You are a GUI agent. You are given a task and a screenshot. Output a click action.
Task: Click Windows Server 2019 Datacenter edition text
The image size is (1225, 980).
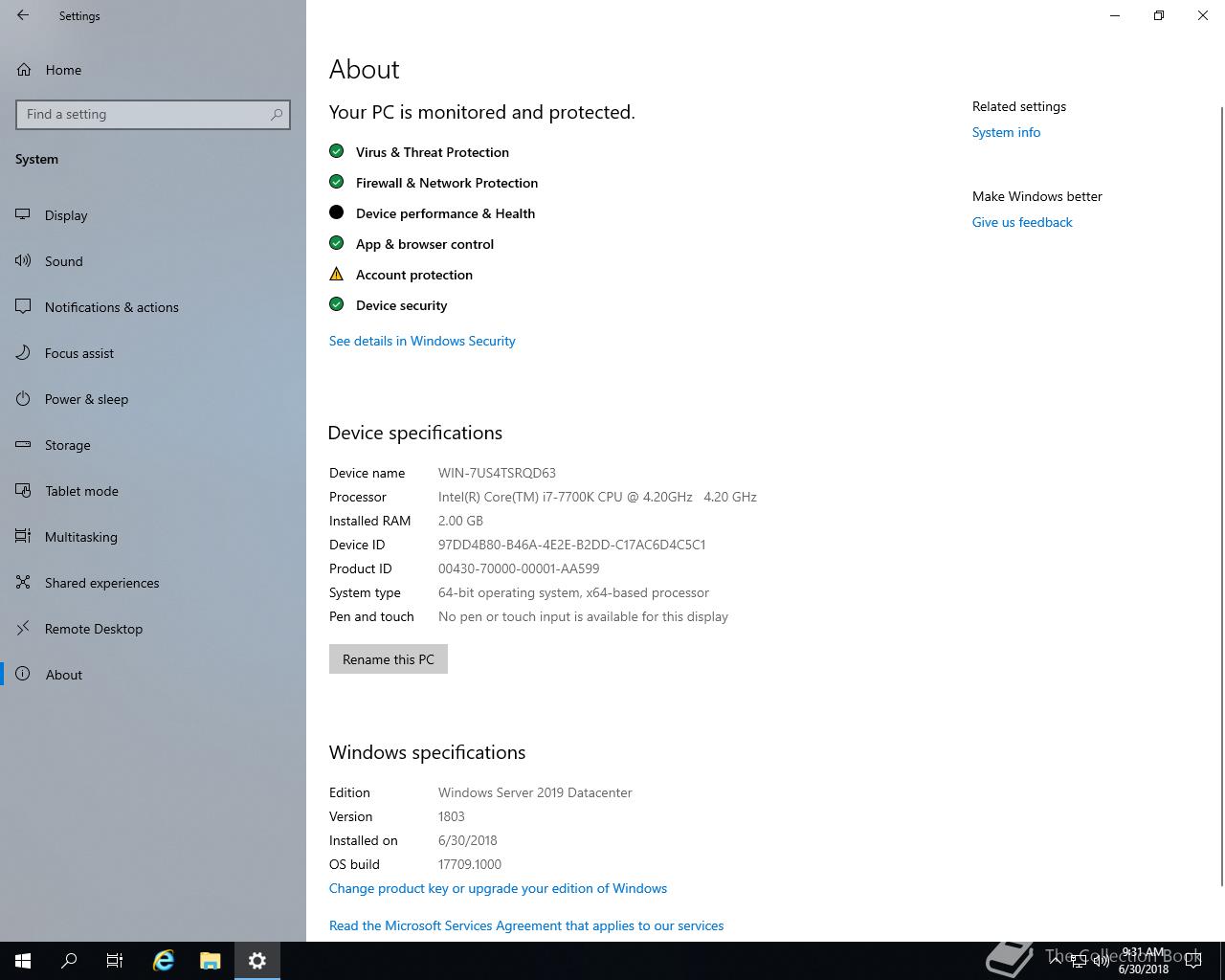[535, 792]
